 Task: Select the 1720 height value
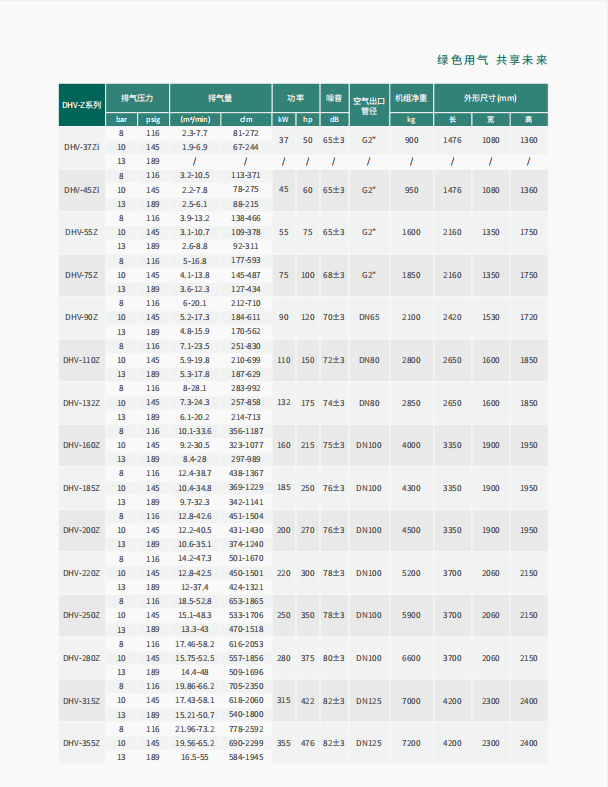529,317
